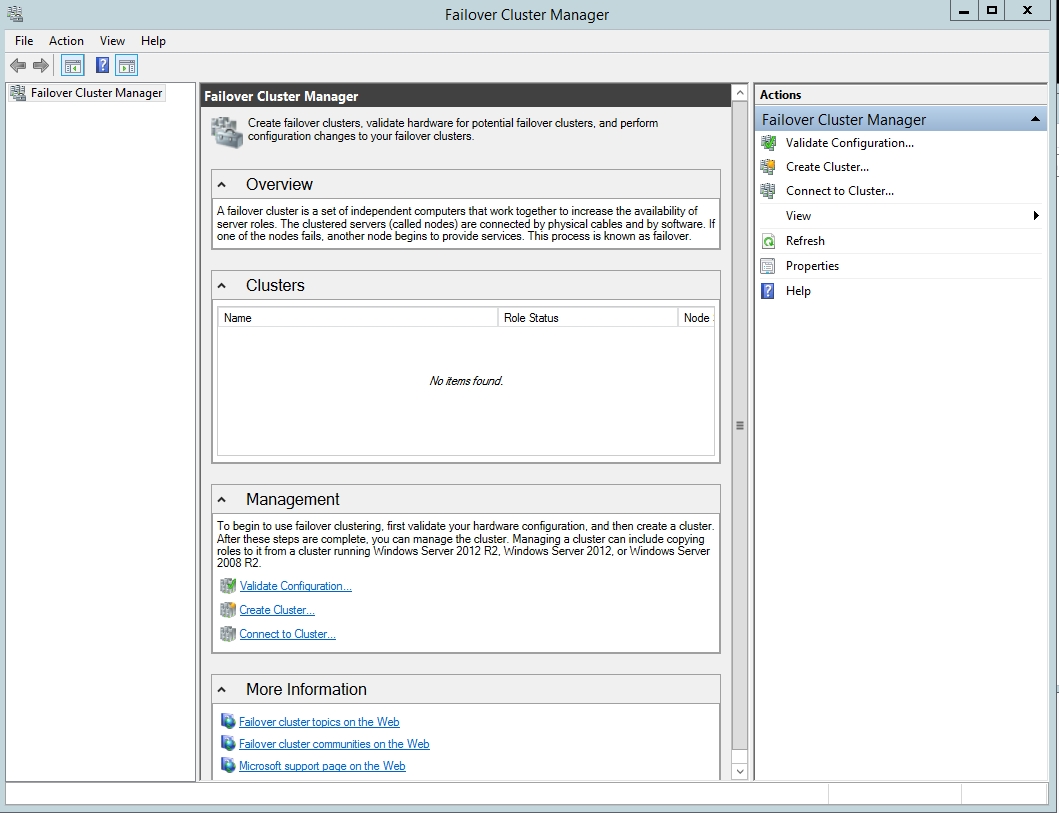This screenshot has height=813, width=1059.
Task: Collapse the Overview section
Action: coord(222,183)
